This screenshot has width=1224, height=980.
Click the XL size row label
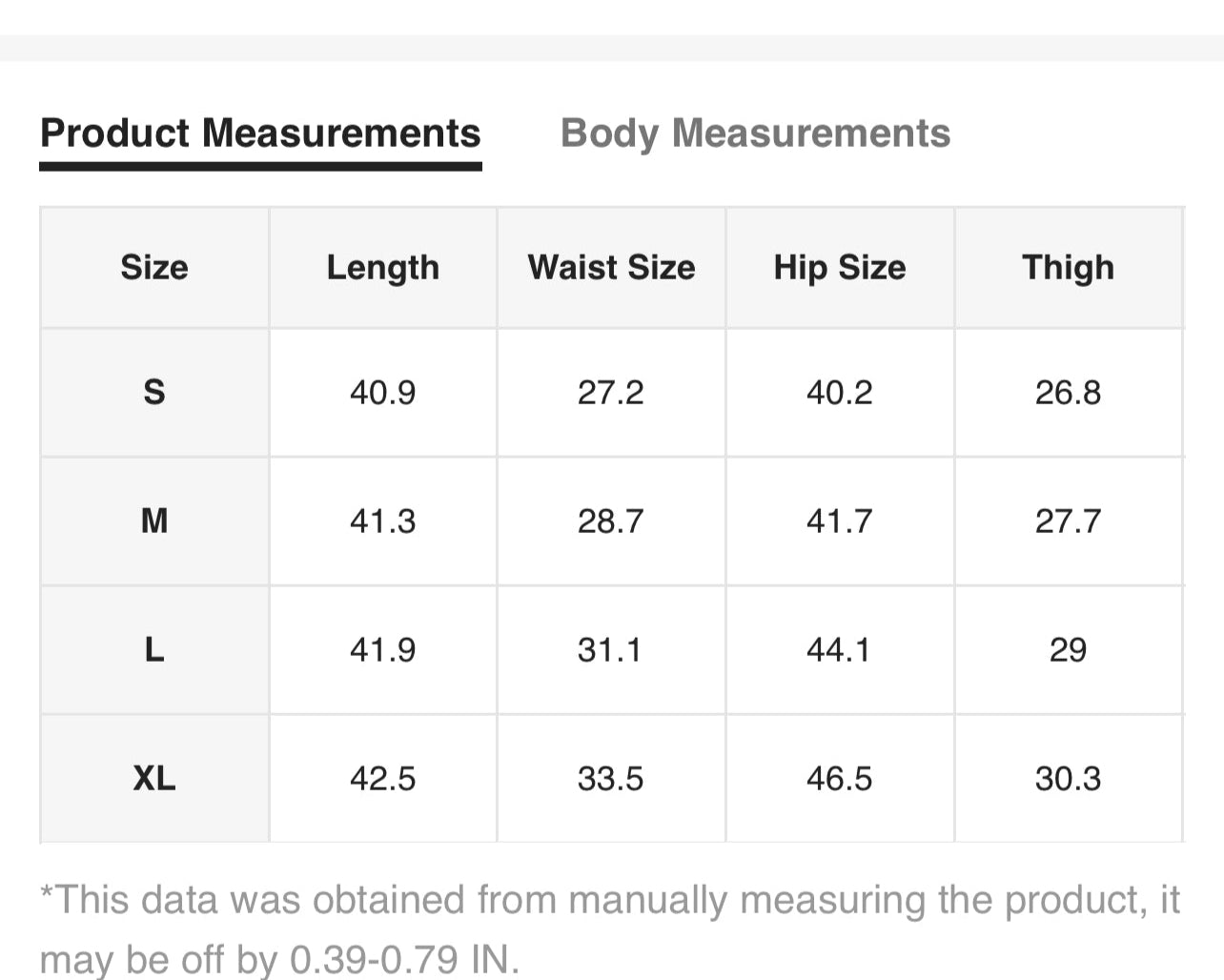(154, 778)
